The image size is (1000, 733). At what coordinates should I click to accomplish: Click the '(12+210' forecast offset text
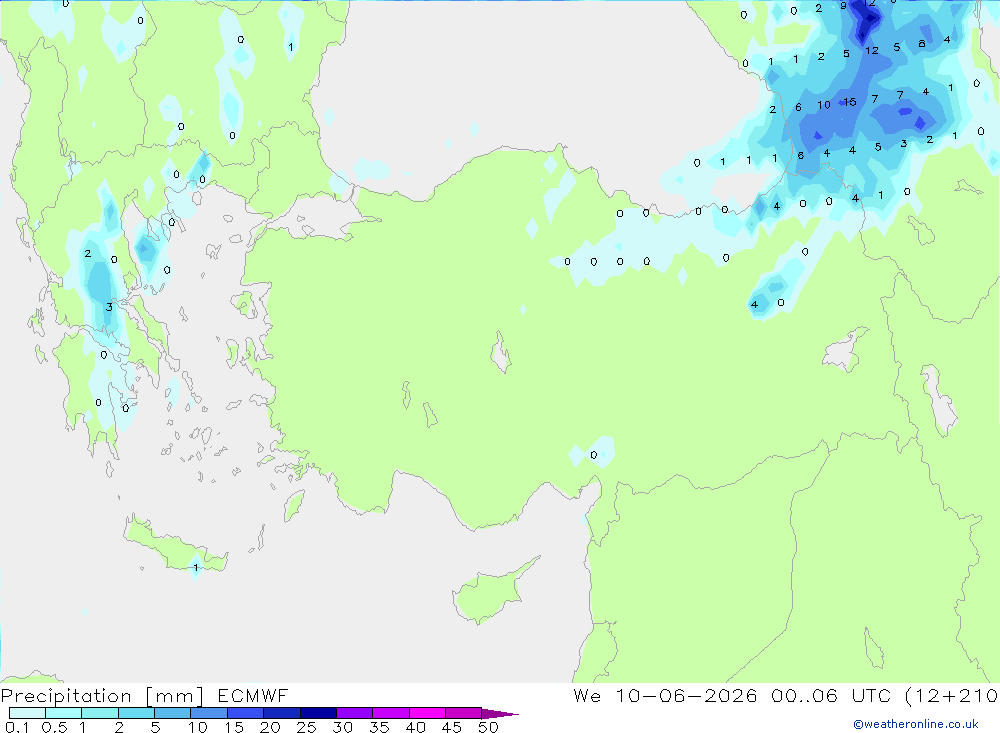point(951,696)
